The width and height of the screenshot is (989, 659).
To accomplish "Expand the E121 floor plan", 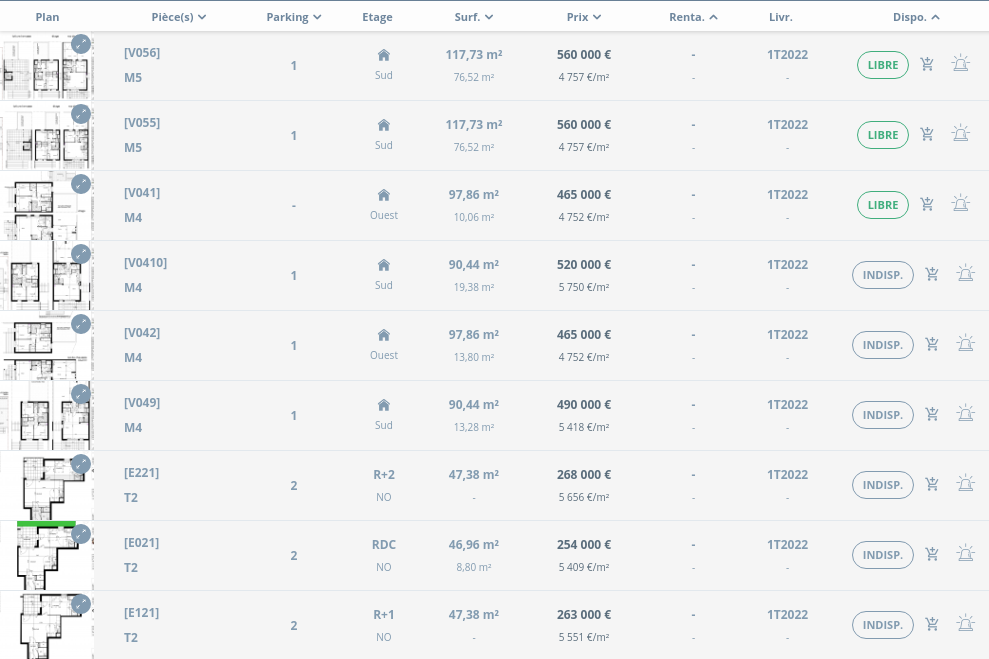I will coord(81,604).
